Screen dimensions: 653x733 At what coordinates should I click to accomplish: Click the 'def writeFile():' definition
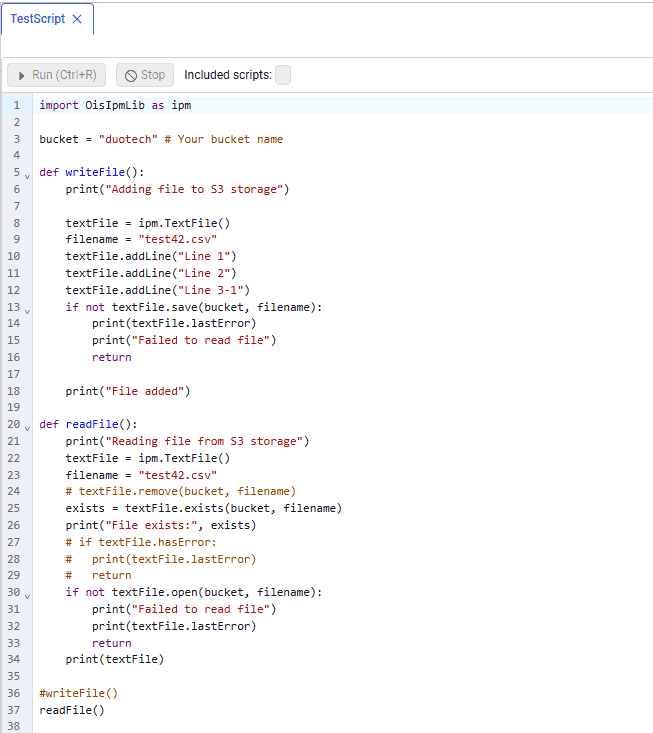pyautogui.click(x=92, y=172)
